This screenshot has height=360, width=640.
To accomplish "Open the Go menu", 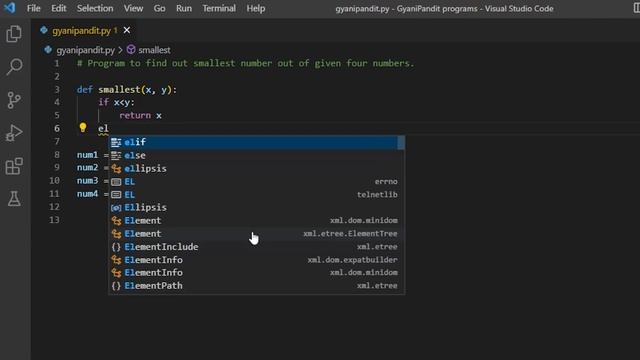I will (x=160, y=8).
